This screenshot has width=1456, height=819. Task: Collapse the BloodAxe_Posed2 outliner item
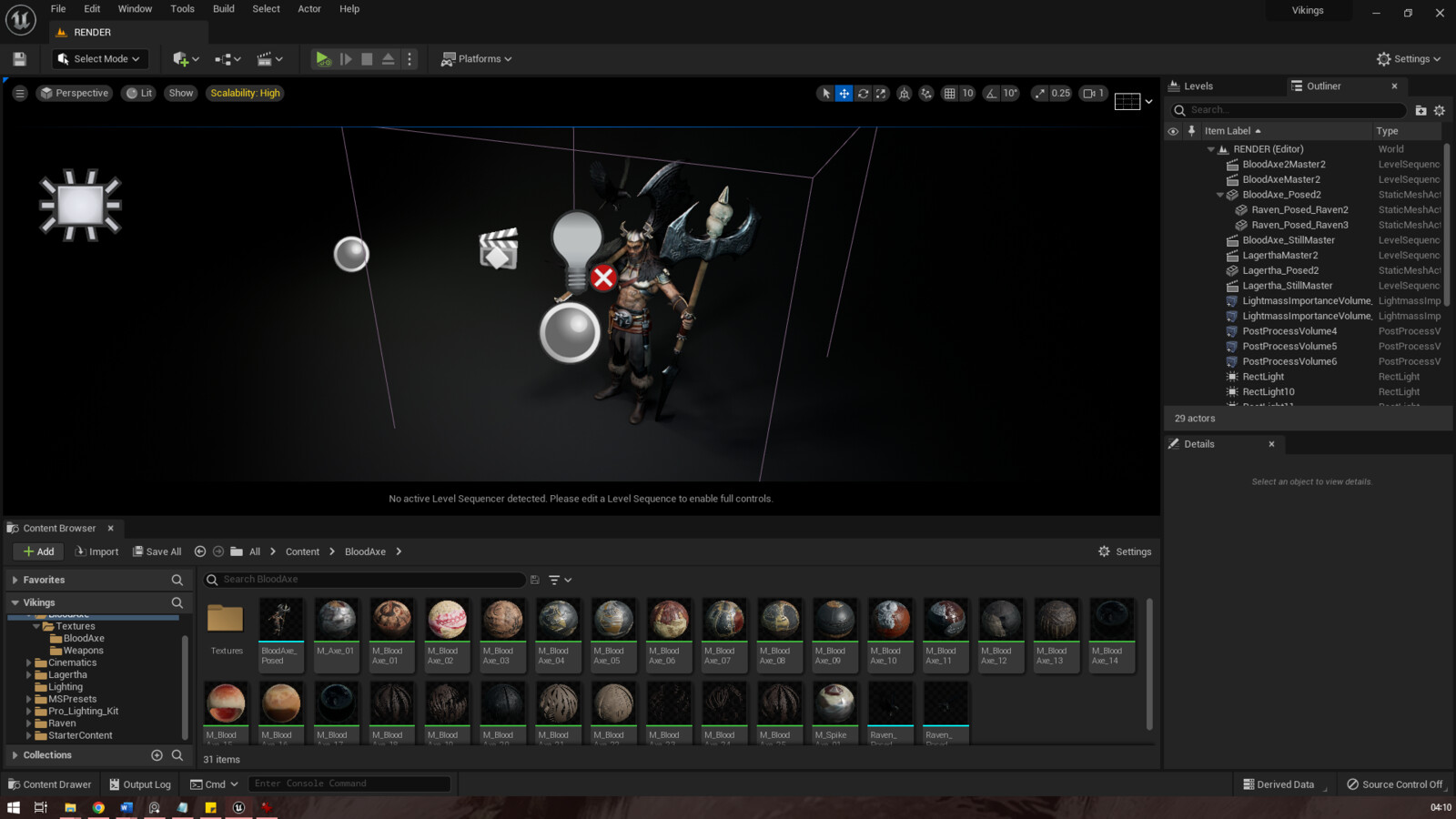point(1219,195)
